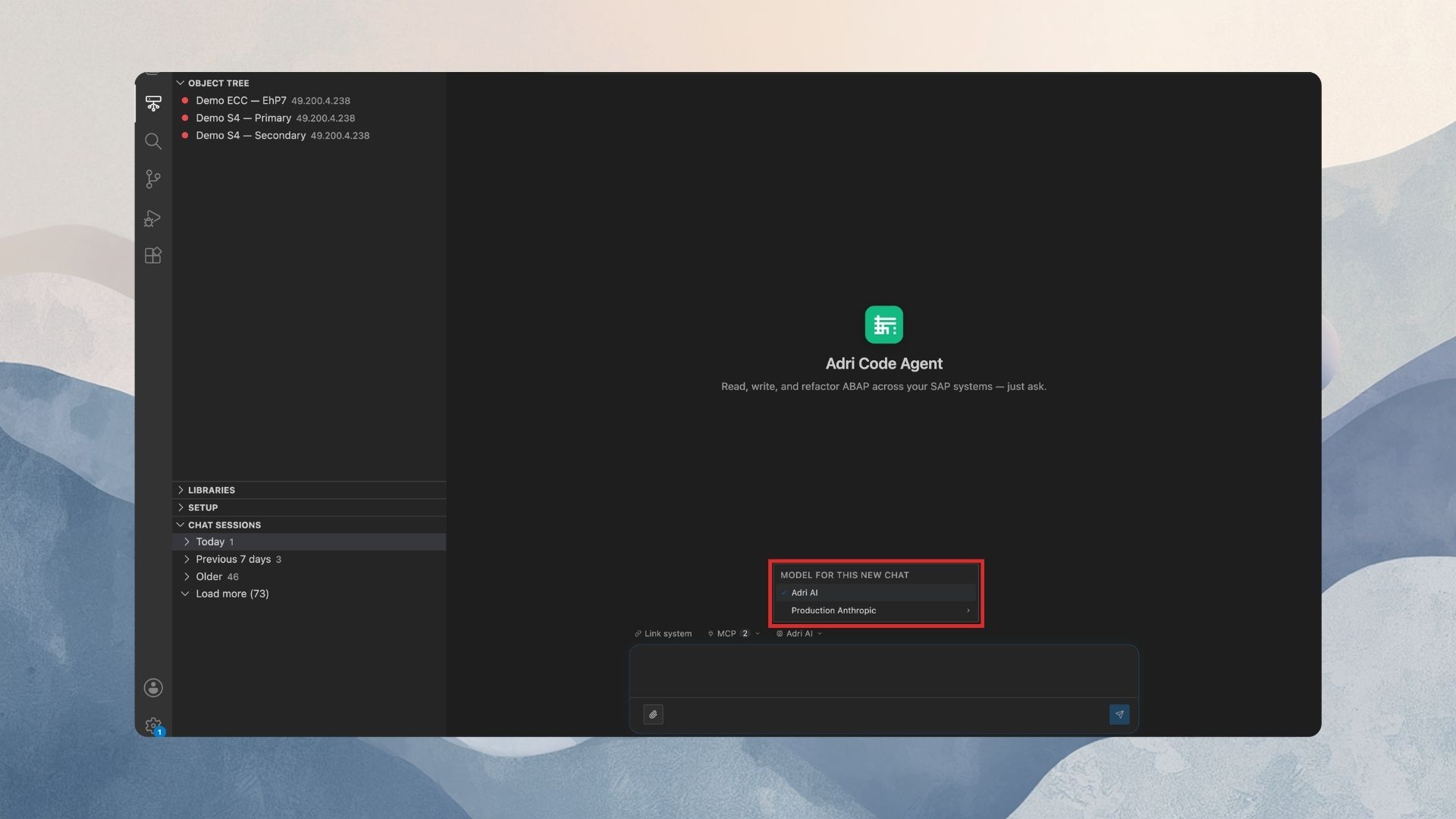Open the Search view in the activity bar
The image size is (1456, 819).
pyautogui.click(x=153, y=141)
